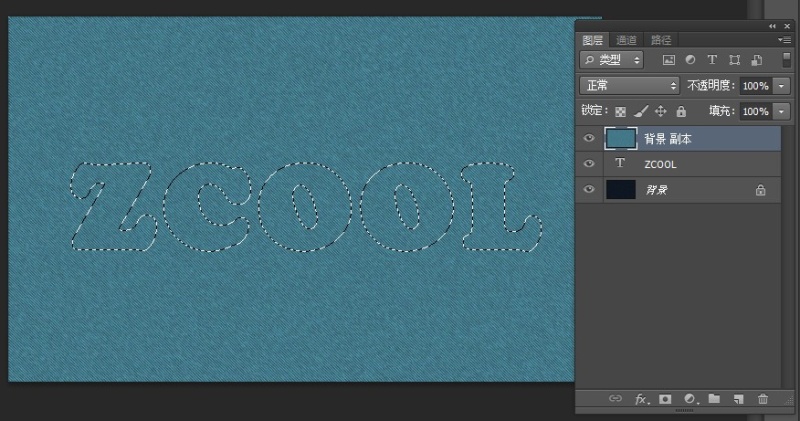Click the 背景 layer thumbnail
Viewport: 800px width, 421px height.
pyautogui.click(x=620, y=189)
